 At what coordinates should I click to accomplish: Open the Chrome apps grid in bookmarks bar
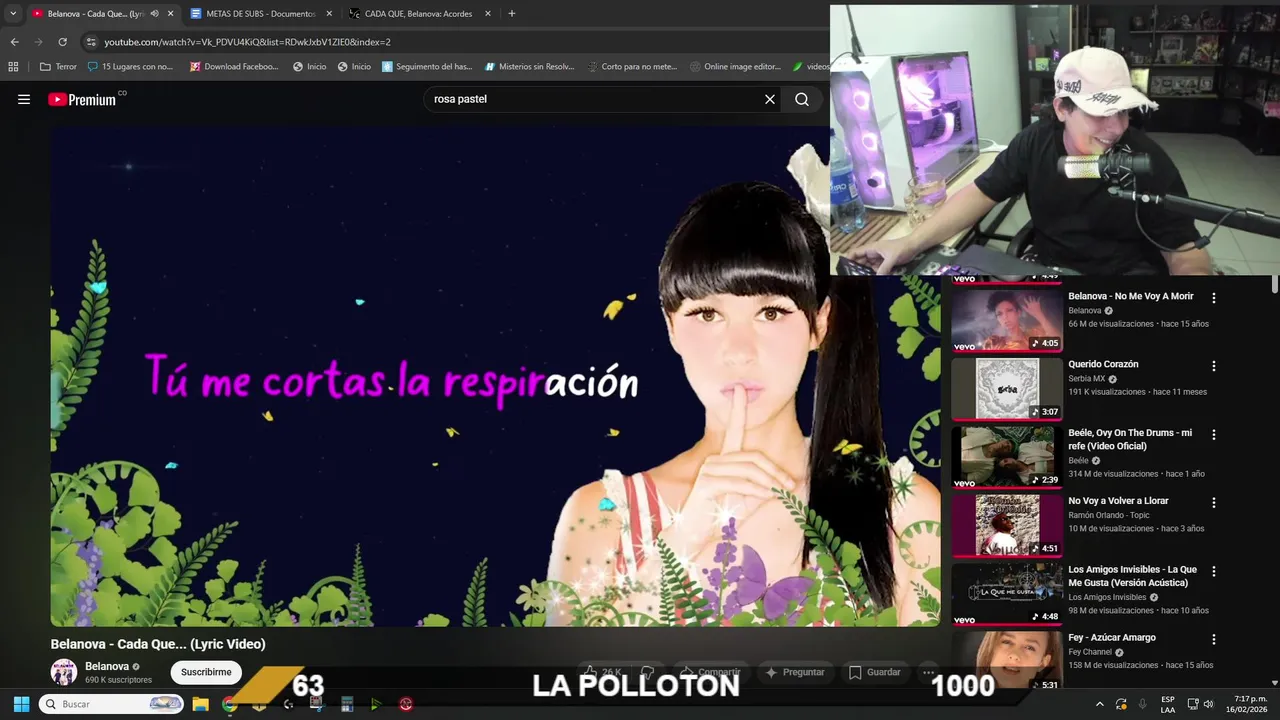[13, 67]
